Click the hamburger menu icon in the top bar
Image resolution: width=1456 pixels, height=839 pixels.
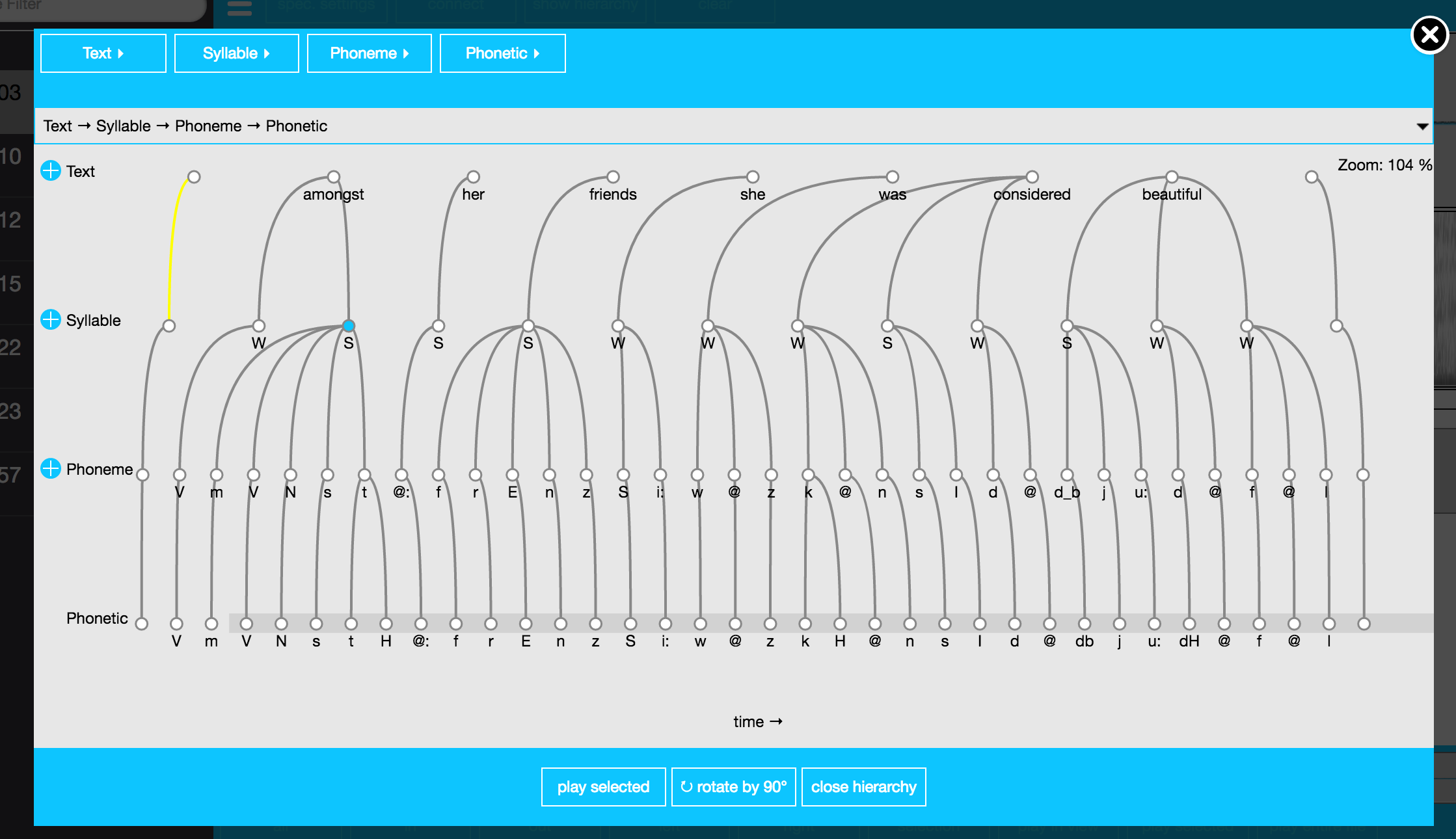[x=239, y=8]
